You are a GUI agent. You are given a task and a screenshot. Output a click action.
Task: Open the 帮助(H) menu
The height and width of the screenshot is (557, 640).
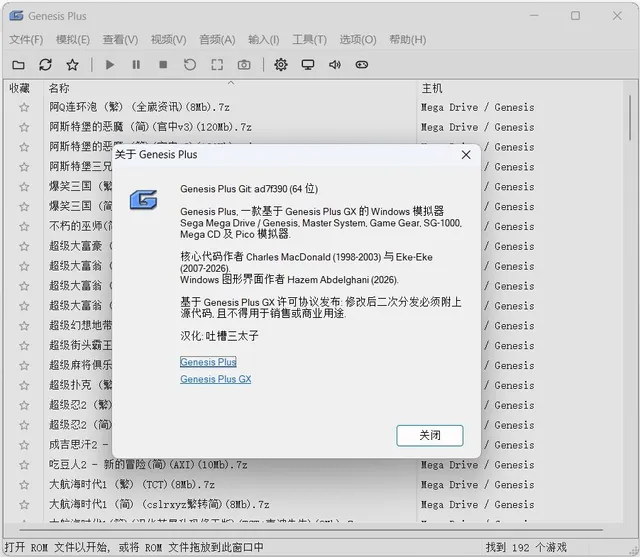coord(407,40)
